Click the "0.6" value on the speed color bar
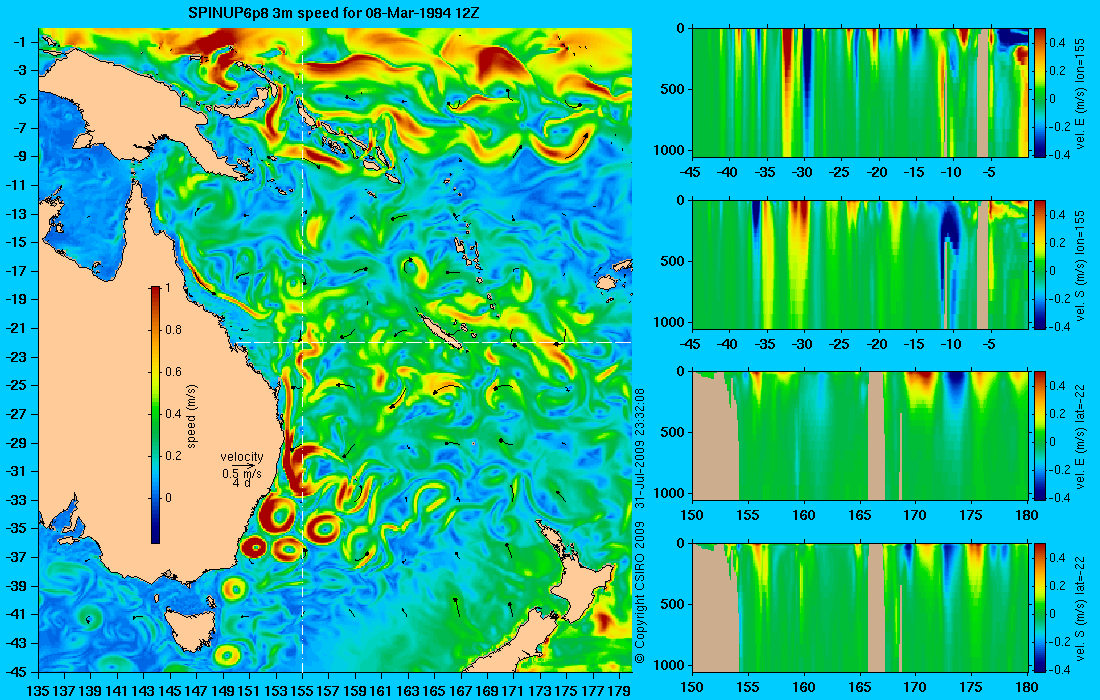The width and height of the screenshot is (1100, 700). click(x=173, y=372)
